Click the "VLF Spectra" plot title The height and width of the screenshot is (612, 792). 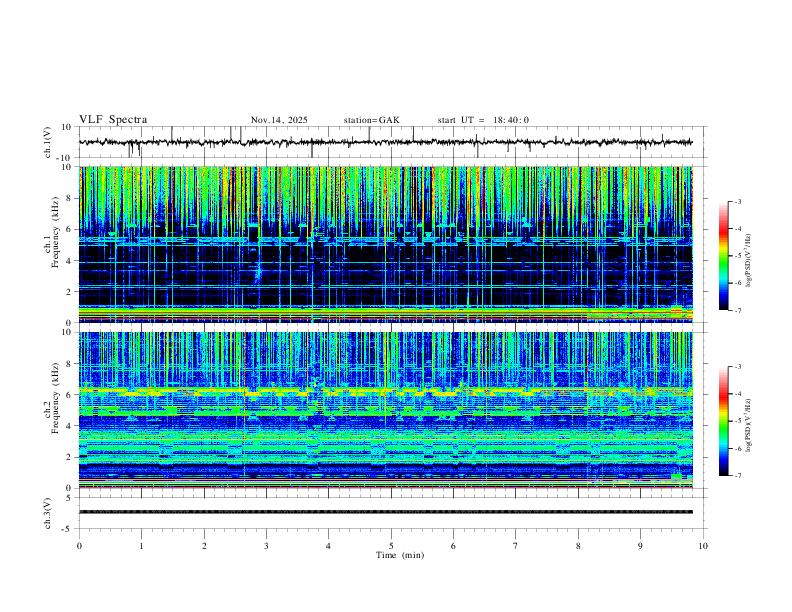[113, 120]
